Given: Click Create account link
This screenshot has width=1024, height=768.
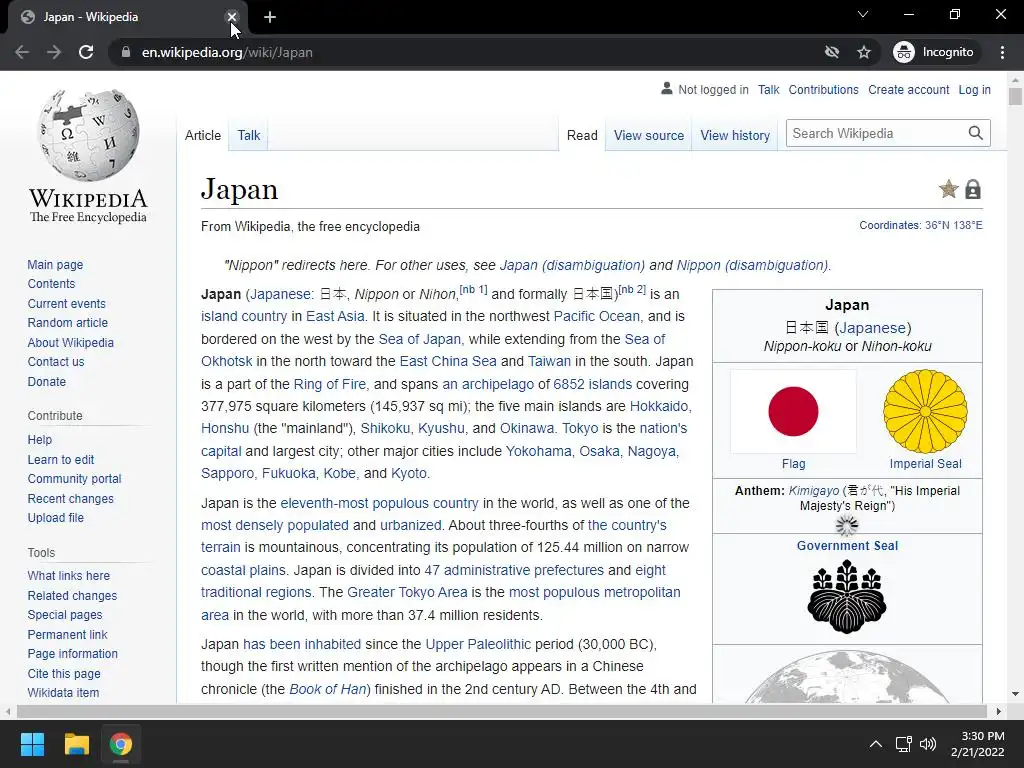Looking at the screenshot, I should tap(908, 89).
